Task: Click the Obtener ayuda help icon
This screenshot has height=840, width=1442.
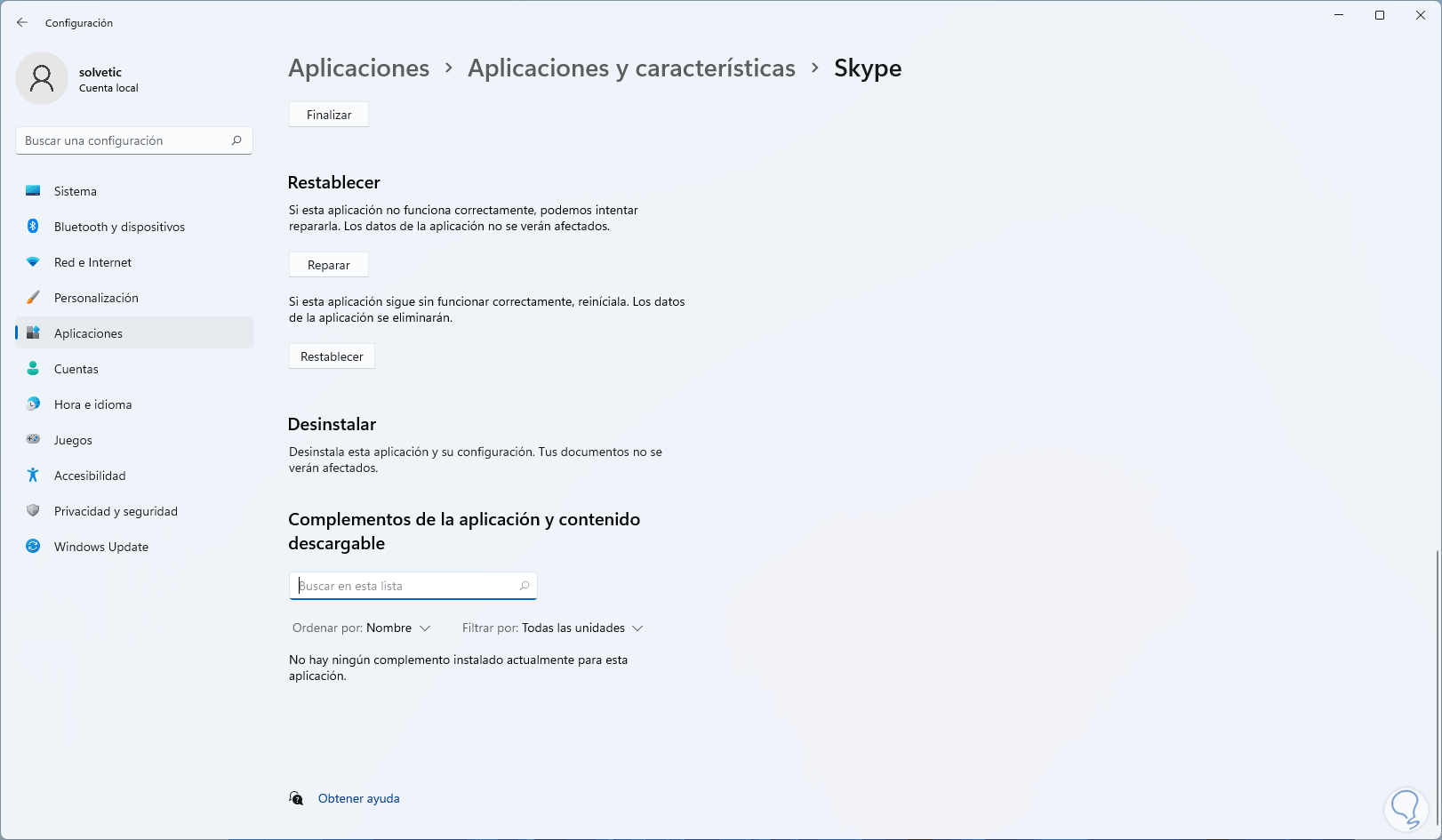Action: coord(296,798)
